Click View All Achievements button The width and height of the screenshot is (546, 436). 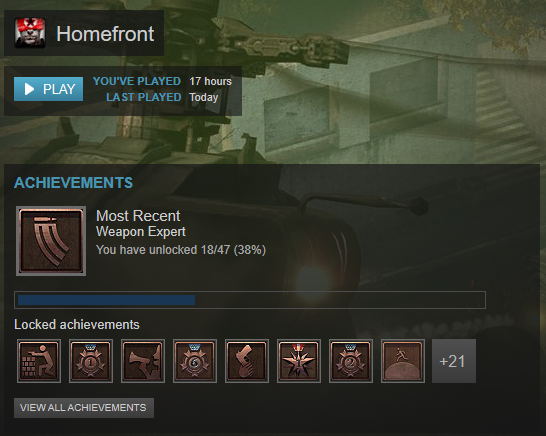(84, 408)
